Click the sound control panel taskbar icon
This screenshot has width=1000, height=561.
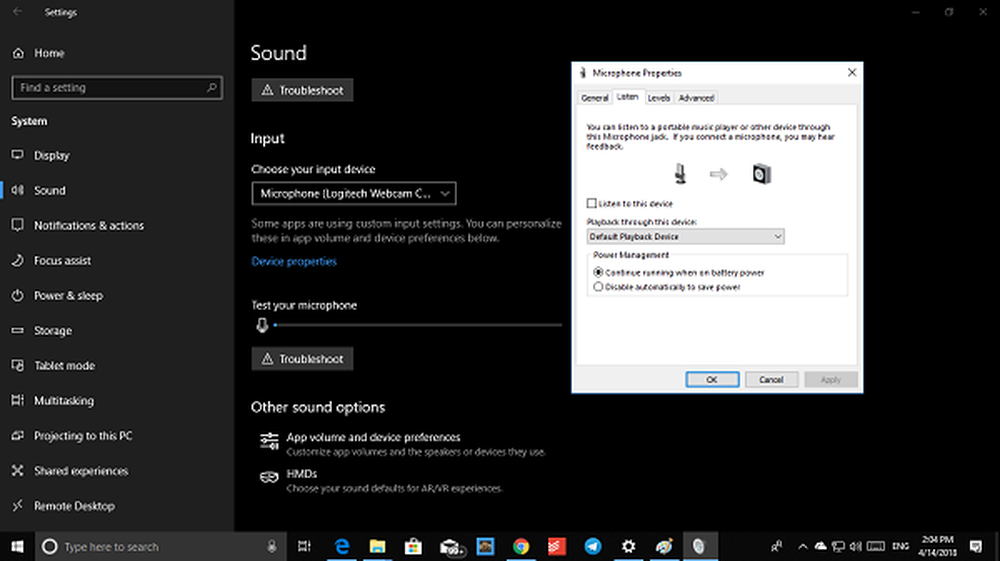(x=700, y=546)
